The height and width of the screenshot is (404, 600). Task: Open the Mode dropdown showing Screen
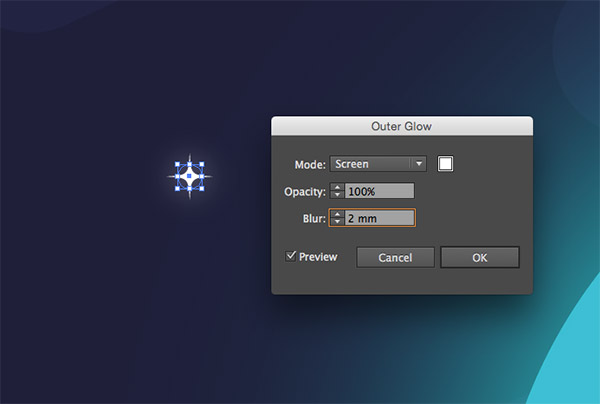(378, 164)
